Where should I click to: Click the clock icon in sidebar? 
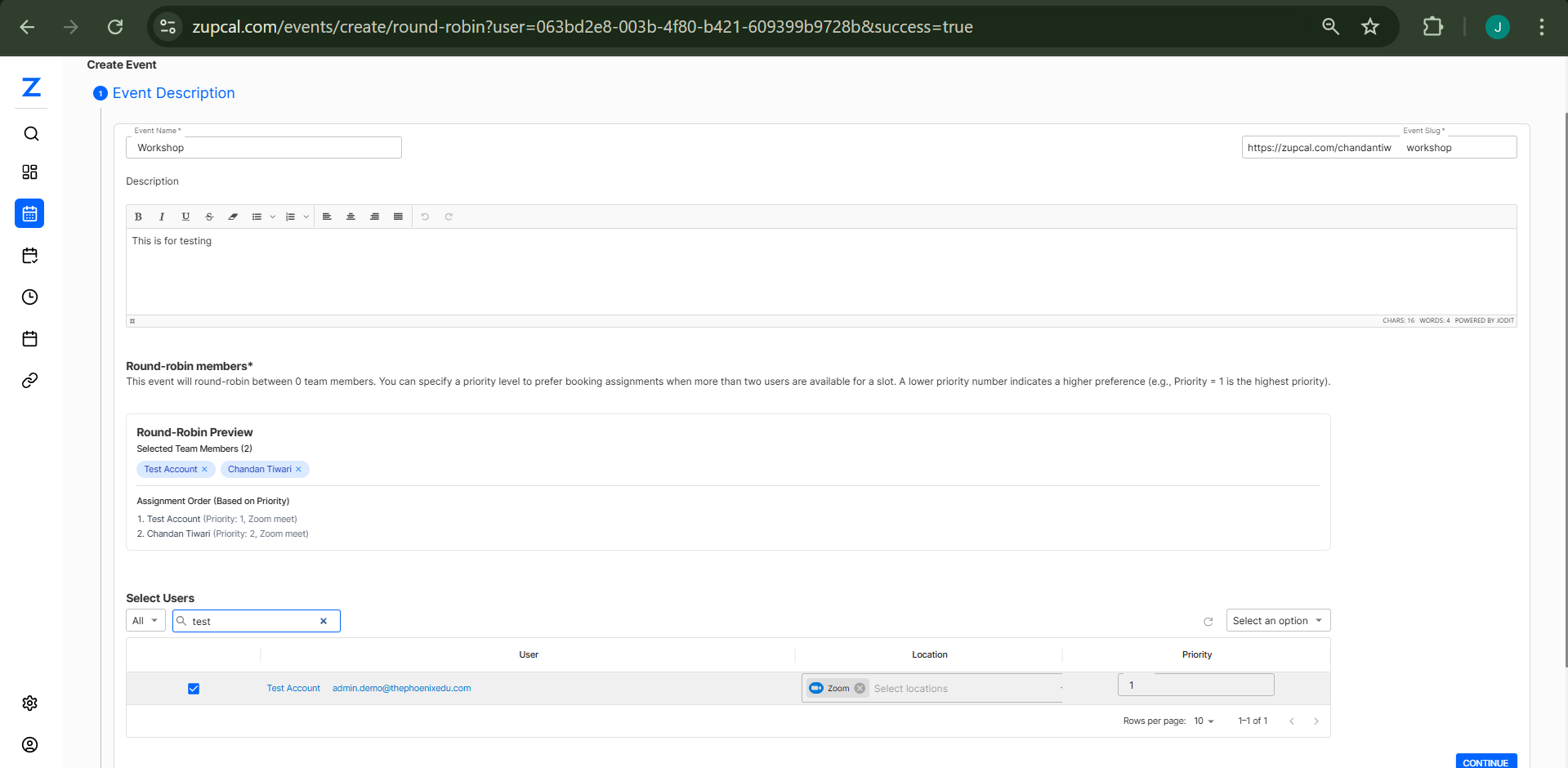coord(30,297)
